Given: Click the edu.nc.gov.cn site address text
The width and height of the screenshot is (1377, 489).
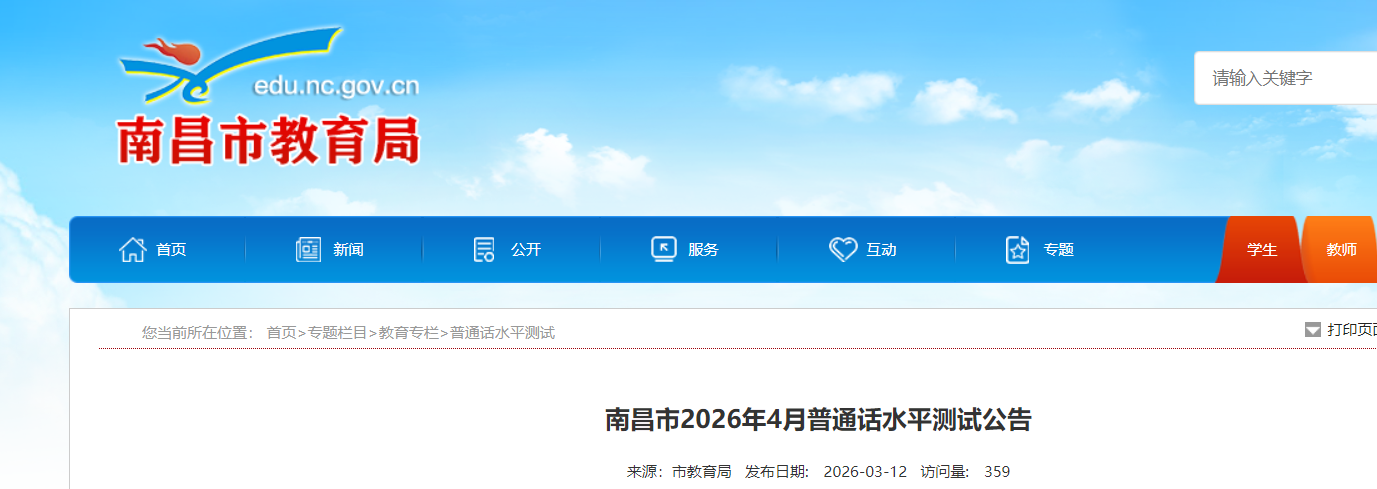Looking at the screenshot, I should [x=336, y=87].
